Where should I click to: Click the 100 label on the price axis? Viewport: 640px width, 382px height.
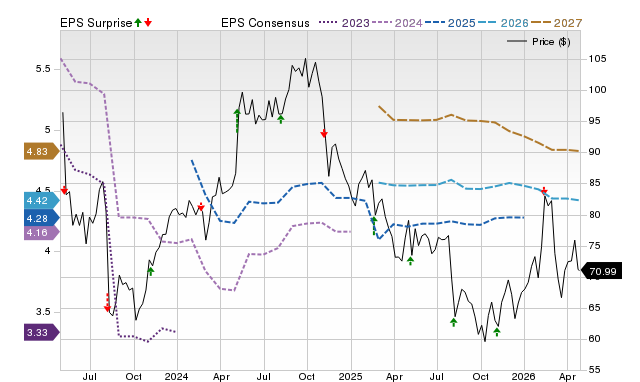pyautogui.click(x=597, y=90)
